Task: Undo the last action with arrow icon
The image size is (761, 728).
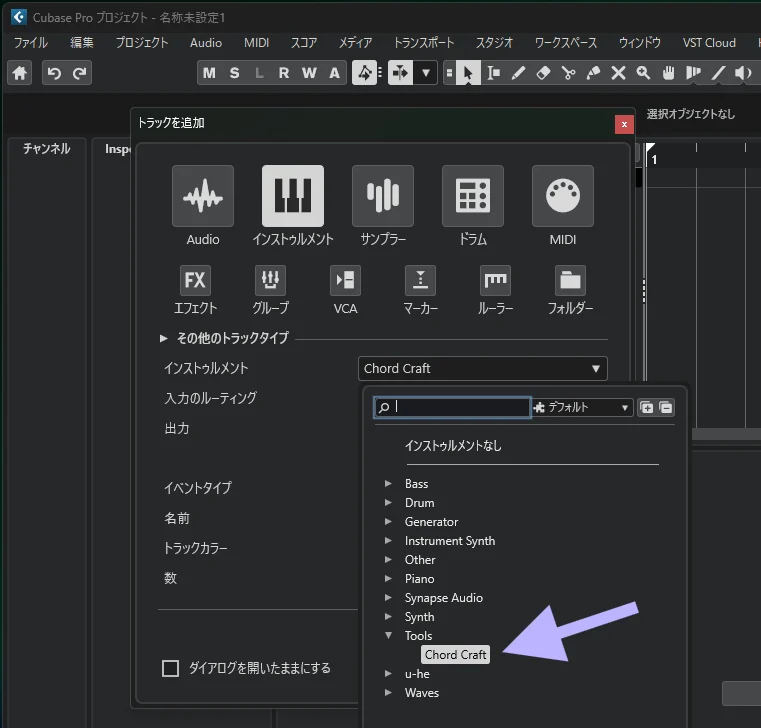Action: point(54,73)
